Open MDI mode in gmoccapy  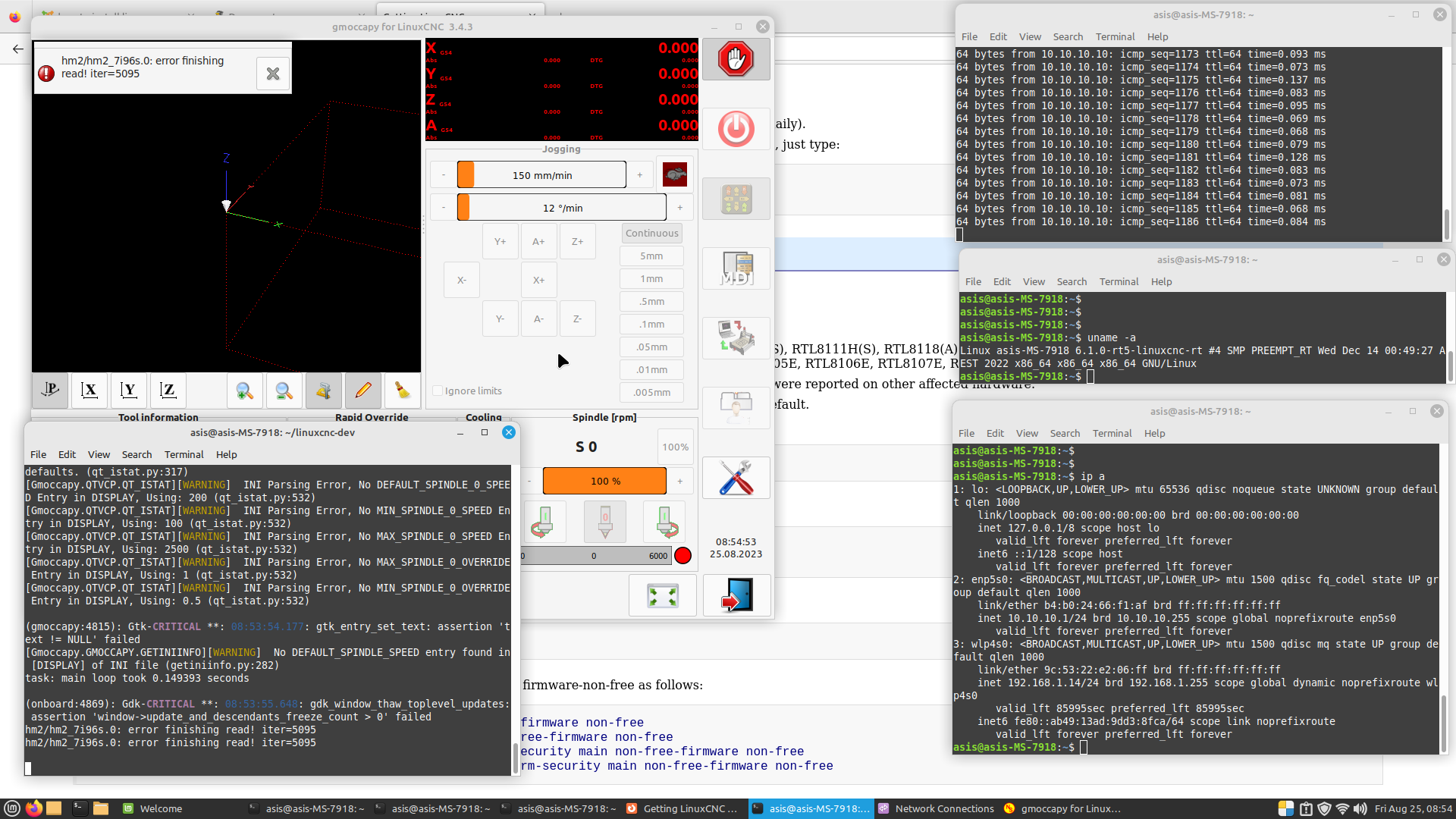[736, 268]
